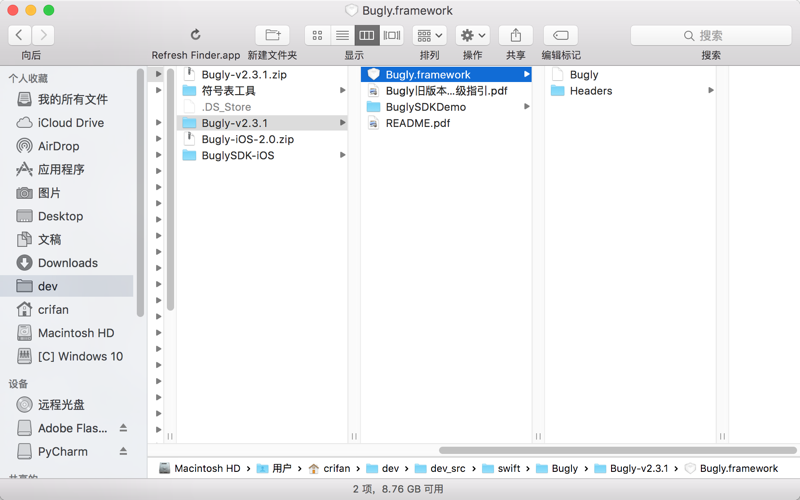
Task: Click the Share toolbar button
Action: pos(515,35)
